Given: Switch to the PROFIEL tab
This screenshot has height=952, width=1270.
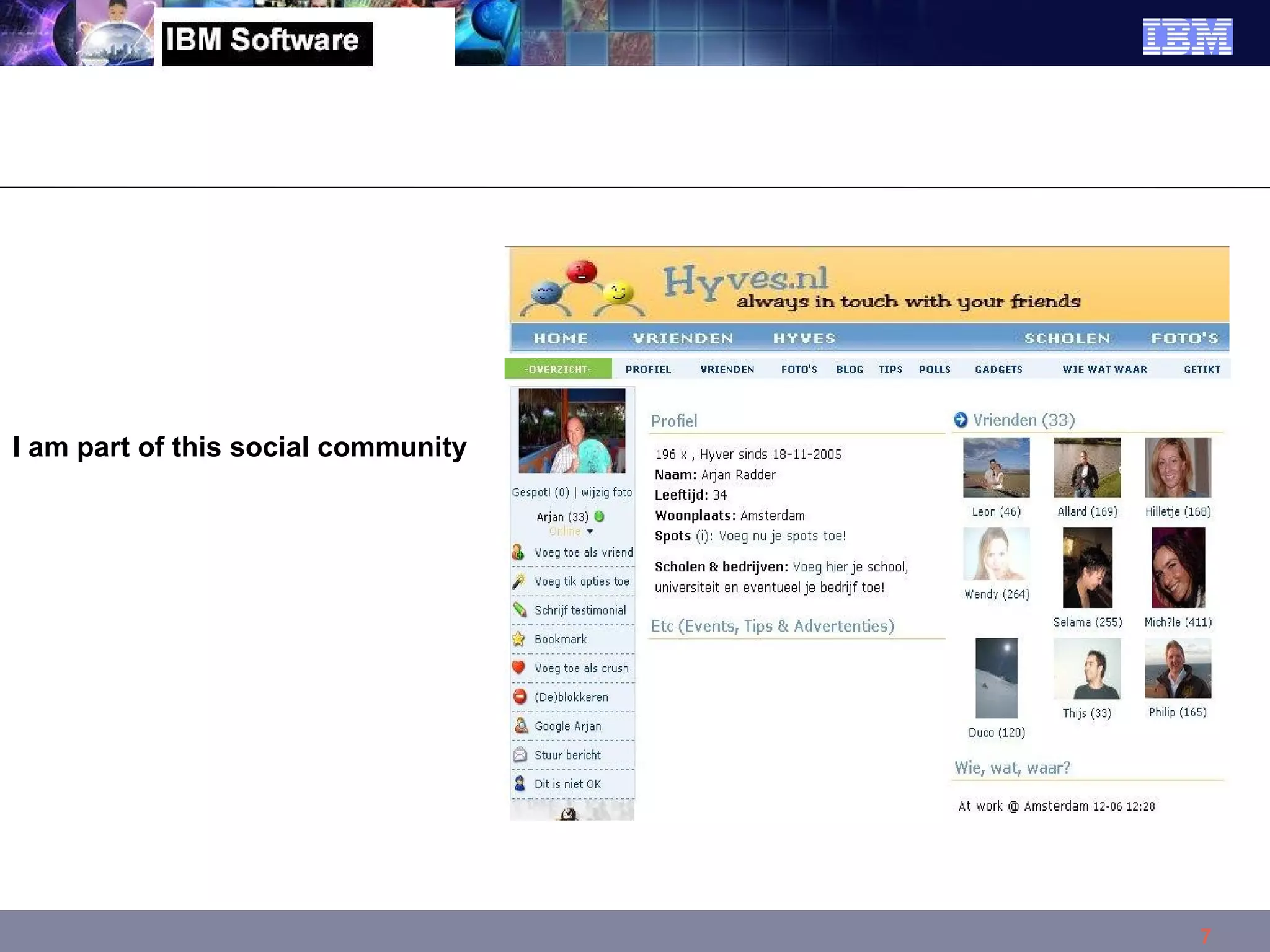Looking at the screenshot, I should click(648, 369).
